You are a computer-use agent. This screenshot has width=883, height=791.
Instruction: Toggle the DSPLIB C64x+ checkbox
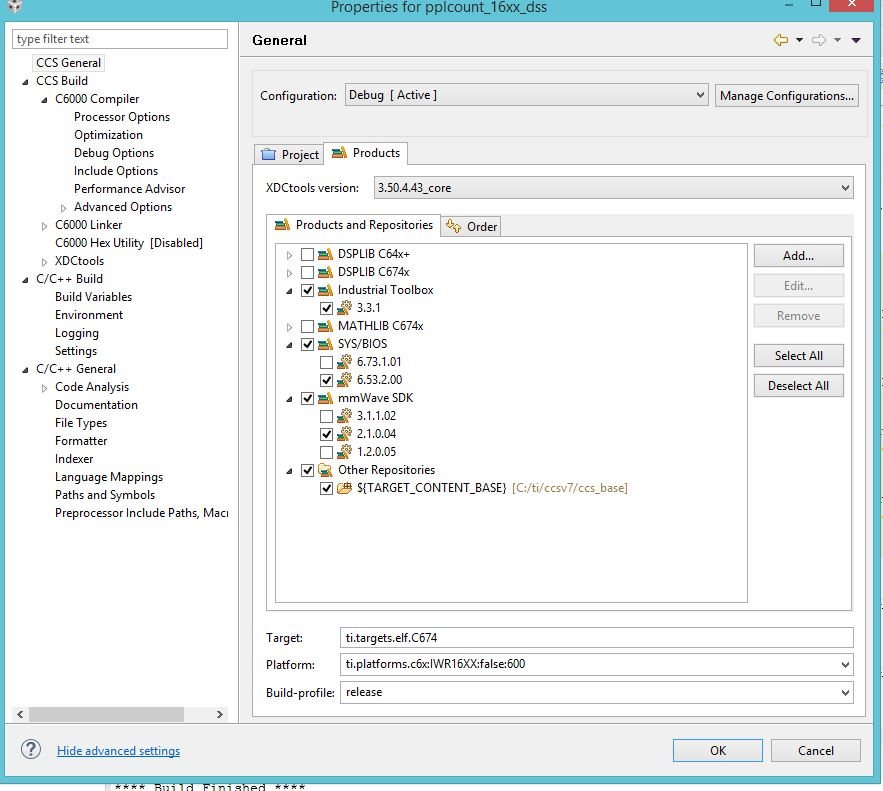point(307,254)
